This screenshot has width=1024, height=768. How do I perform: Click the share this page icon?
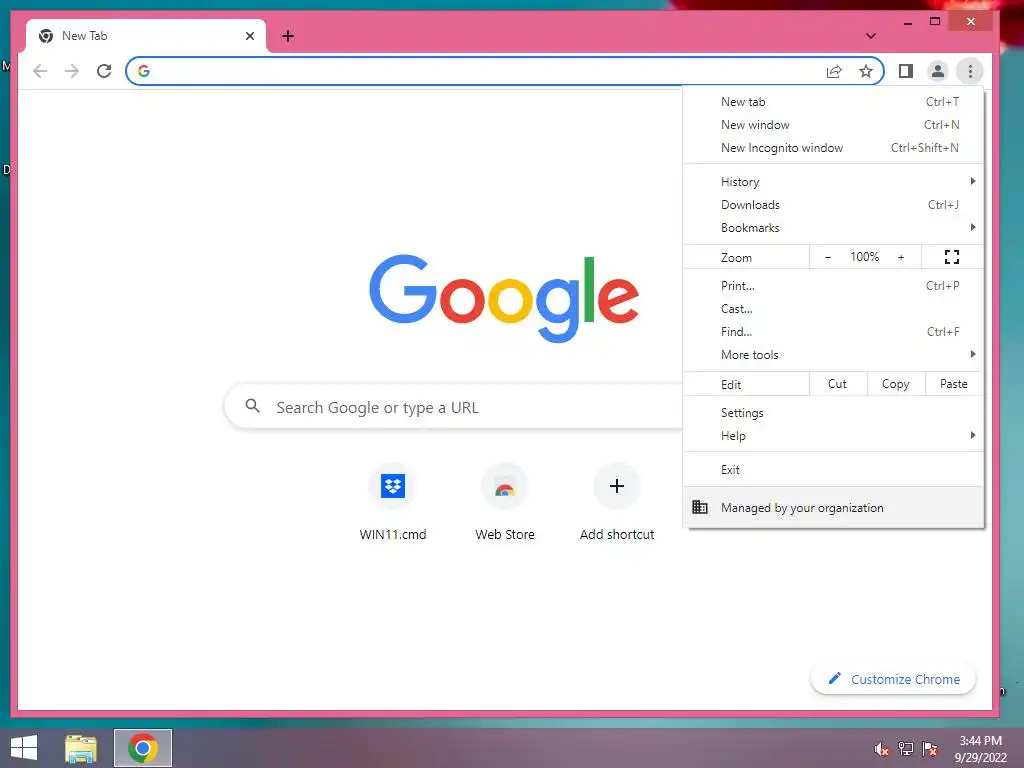(834, 71)
